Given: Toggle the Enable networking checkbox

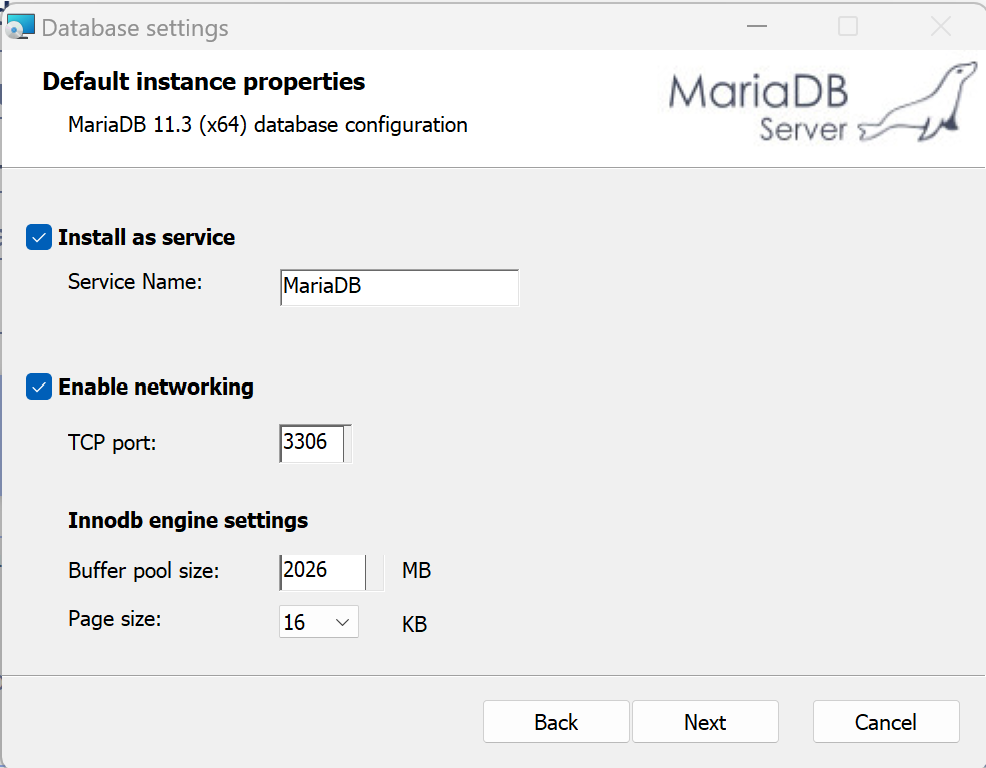Looking at the screenshot, I should pyautogui.click(x=39, y=387).
